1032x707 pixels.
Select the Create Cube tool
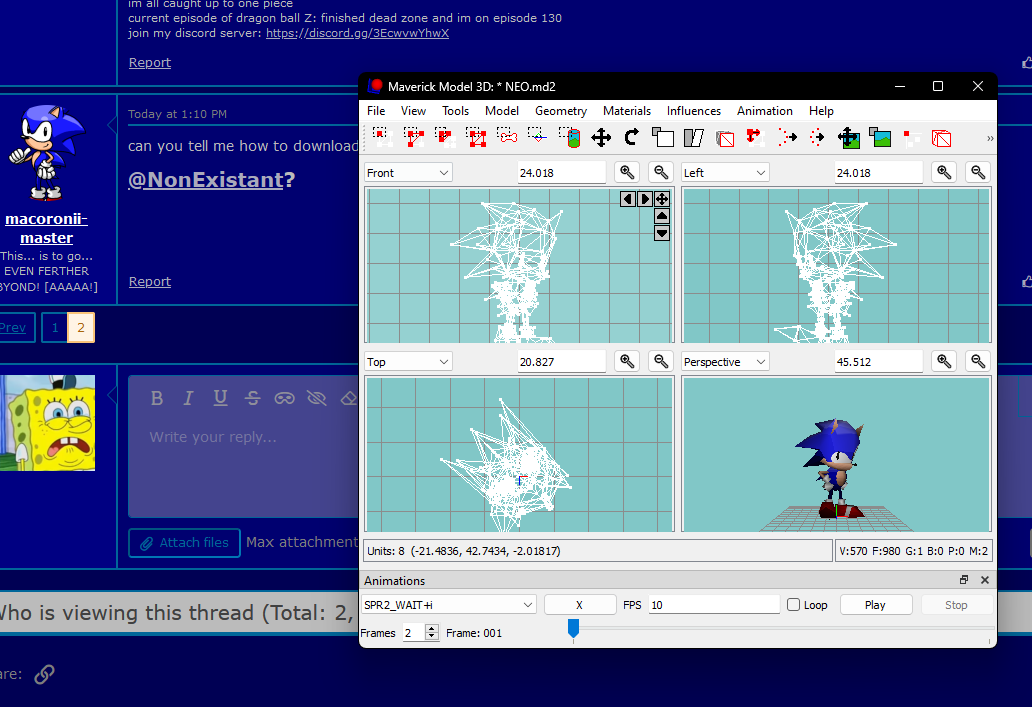coord(942,138)
